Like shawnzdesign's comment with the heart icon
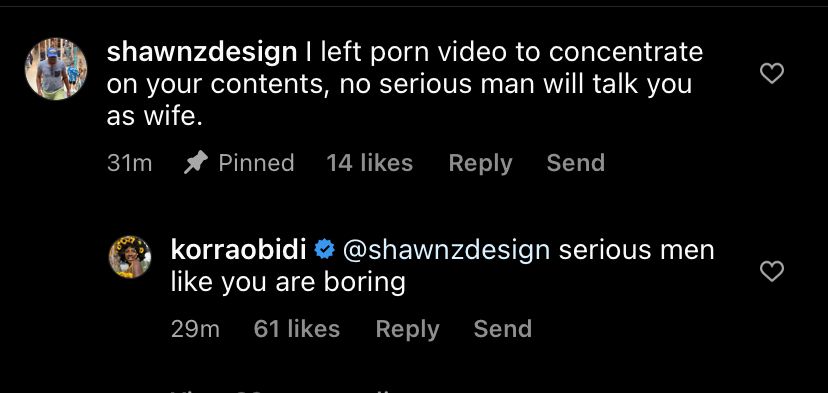828x393 pixels. pyautogui.click(x=771, y=73)
